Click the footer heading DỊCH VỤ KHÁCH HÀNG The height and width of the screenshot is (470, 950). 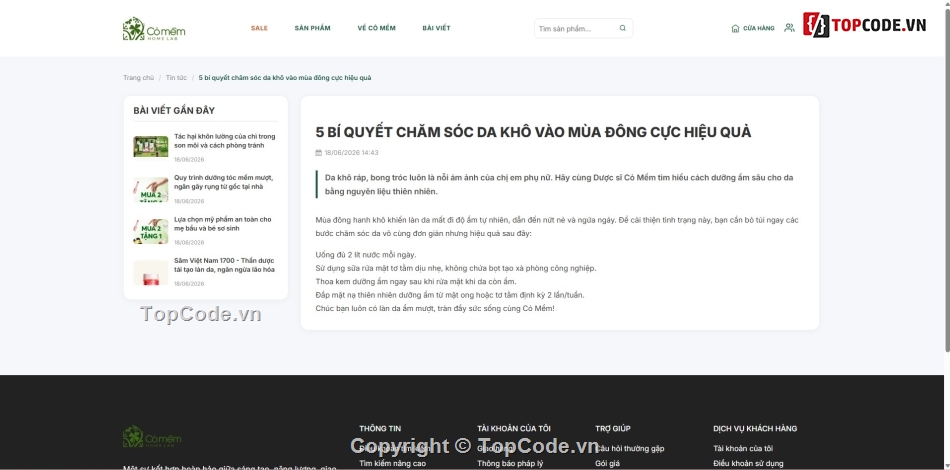point(755,428)
